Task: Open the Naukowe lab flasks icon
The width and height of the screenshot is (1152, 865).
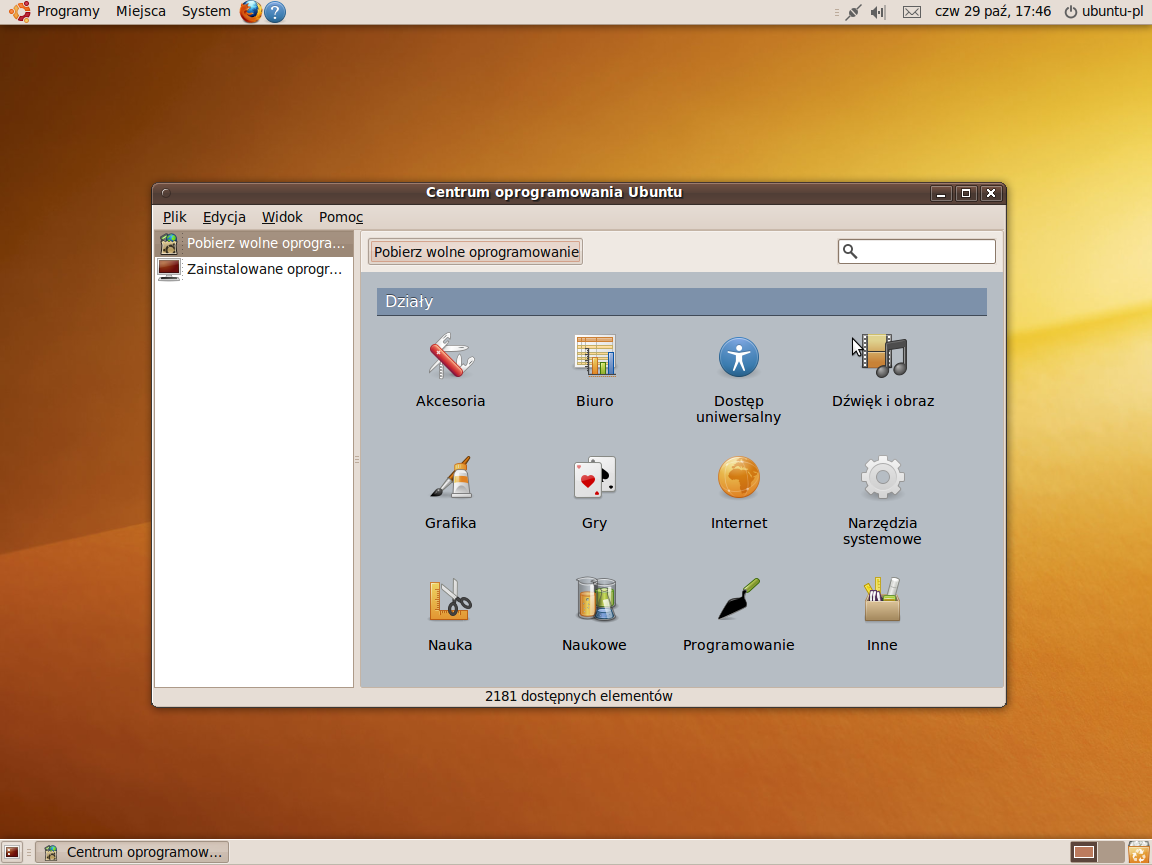Action: click(x=594, y=600)
